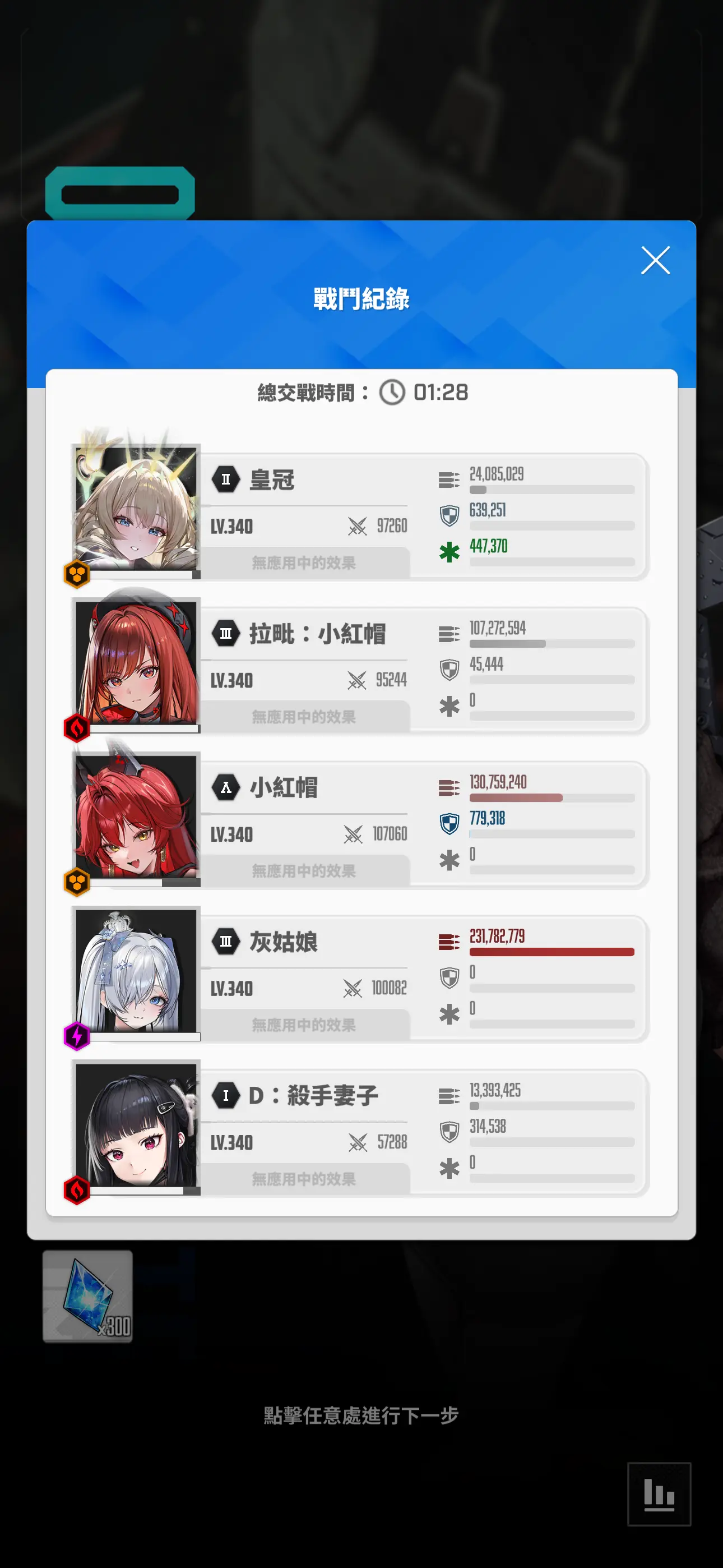Viewport: 723px width, 1568px height.
Task: Click Cinderella's combat power swords icon
Action: point(353,989)
